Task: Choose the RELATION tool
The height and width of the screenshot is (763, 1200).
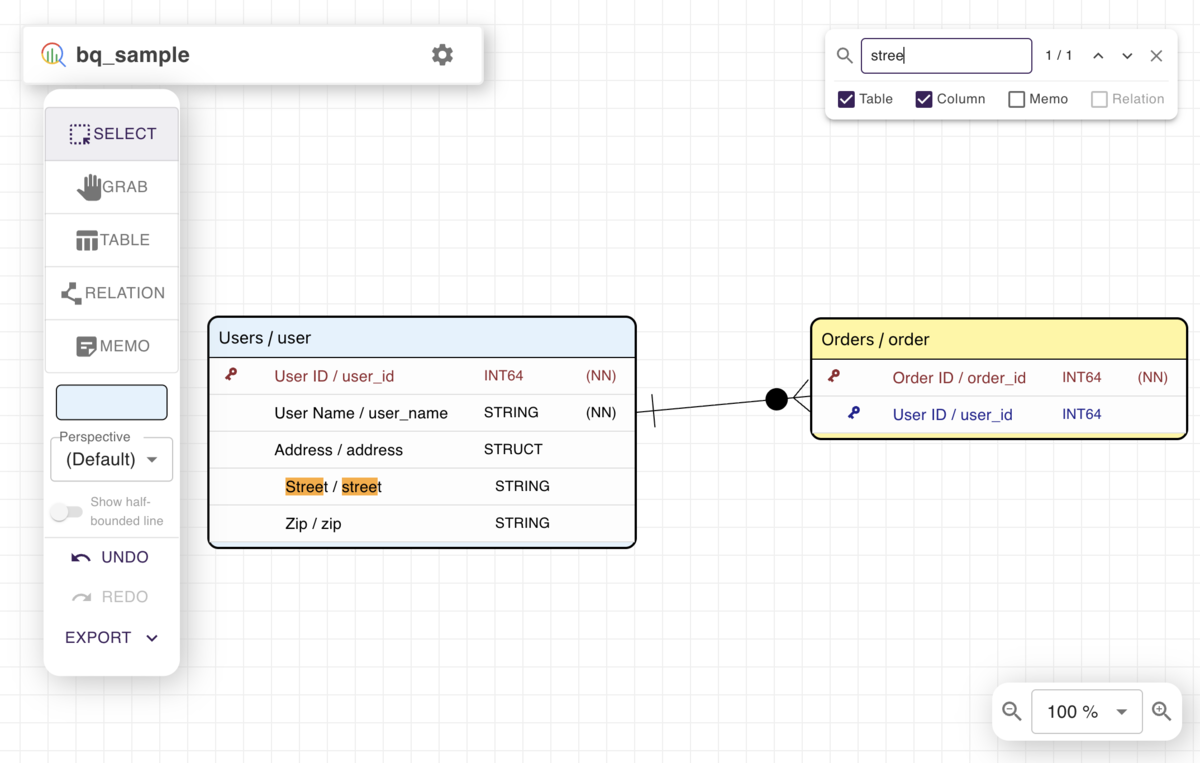Action: (x=112, y=293)
